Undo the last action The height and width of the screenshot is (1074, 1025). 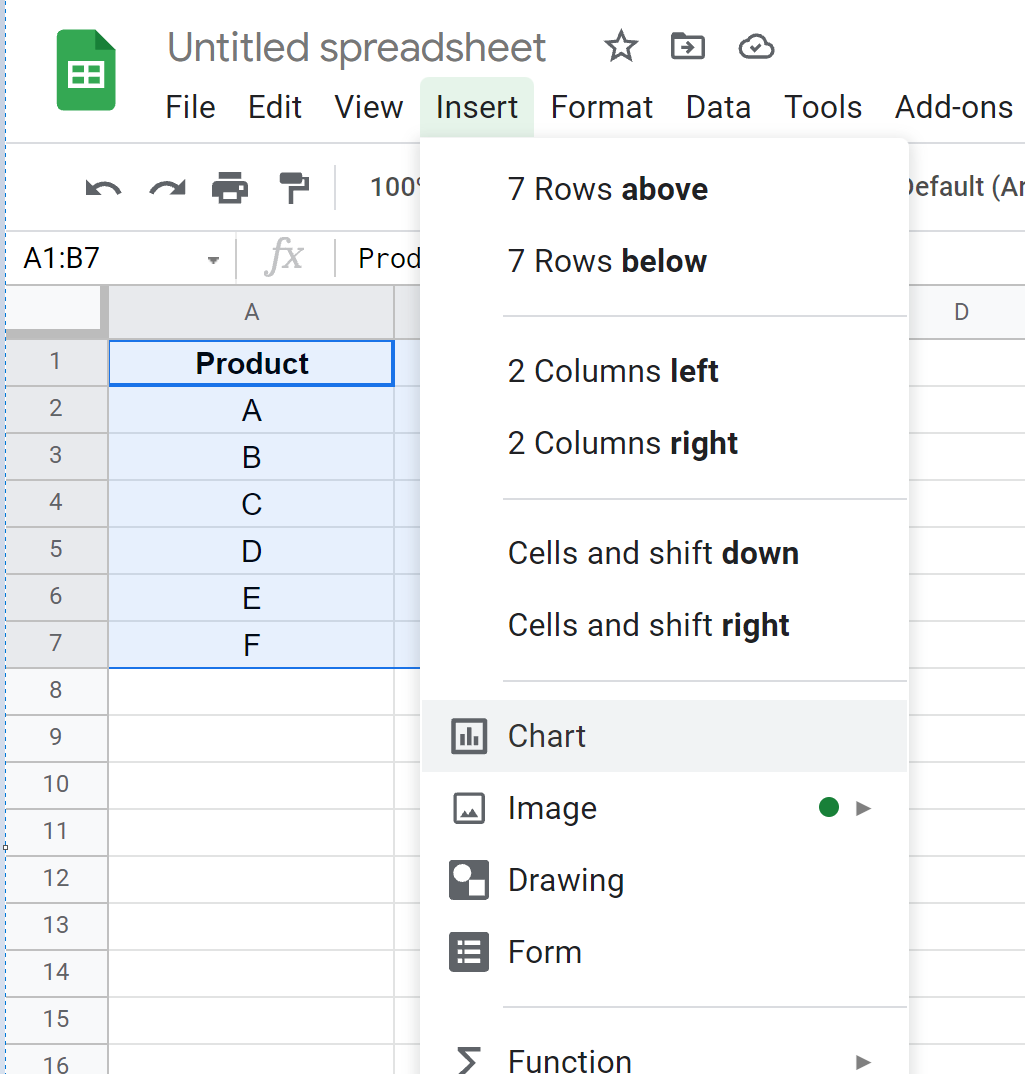(x=103, y=187)
